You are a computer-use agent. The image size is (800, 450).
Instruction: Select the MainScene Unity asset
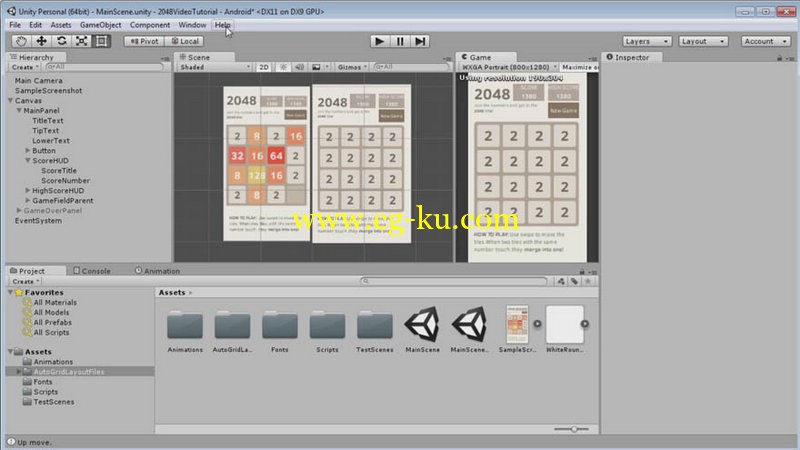[422, 324]
